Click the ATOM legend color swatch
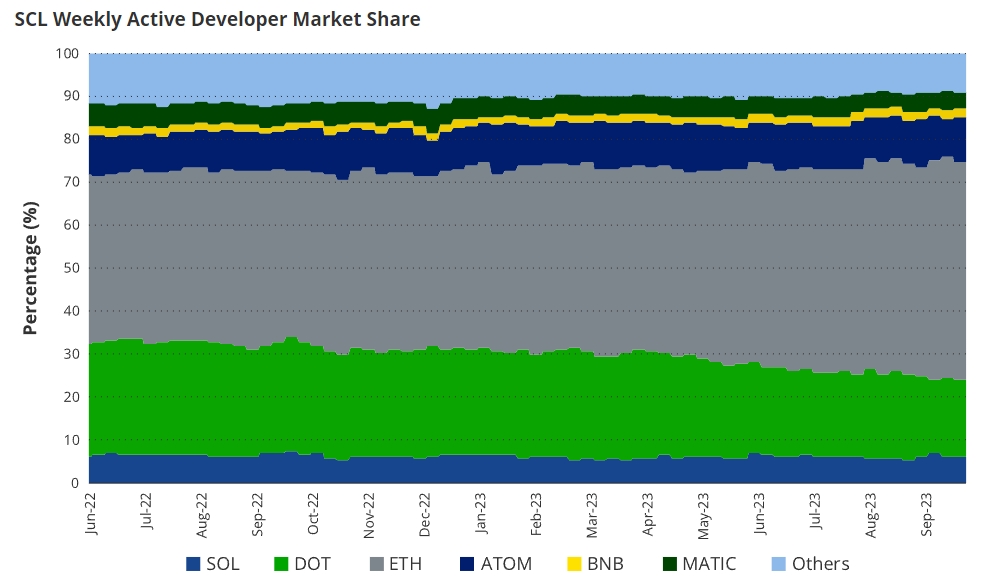Screen dimensions: 988x579 [x=467, y=564]
